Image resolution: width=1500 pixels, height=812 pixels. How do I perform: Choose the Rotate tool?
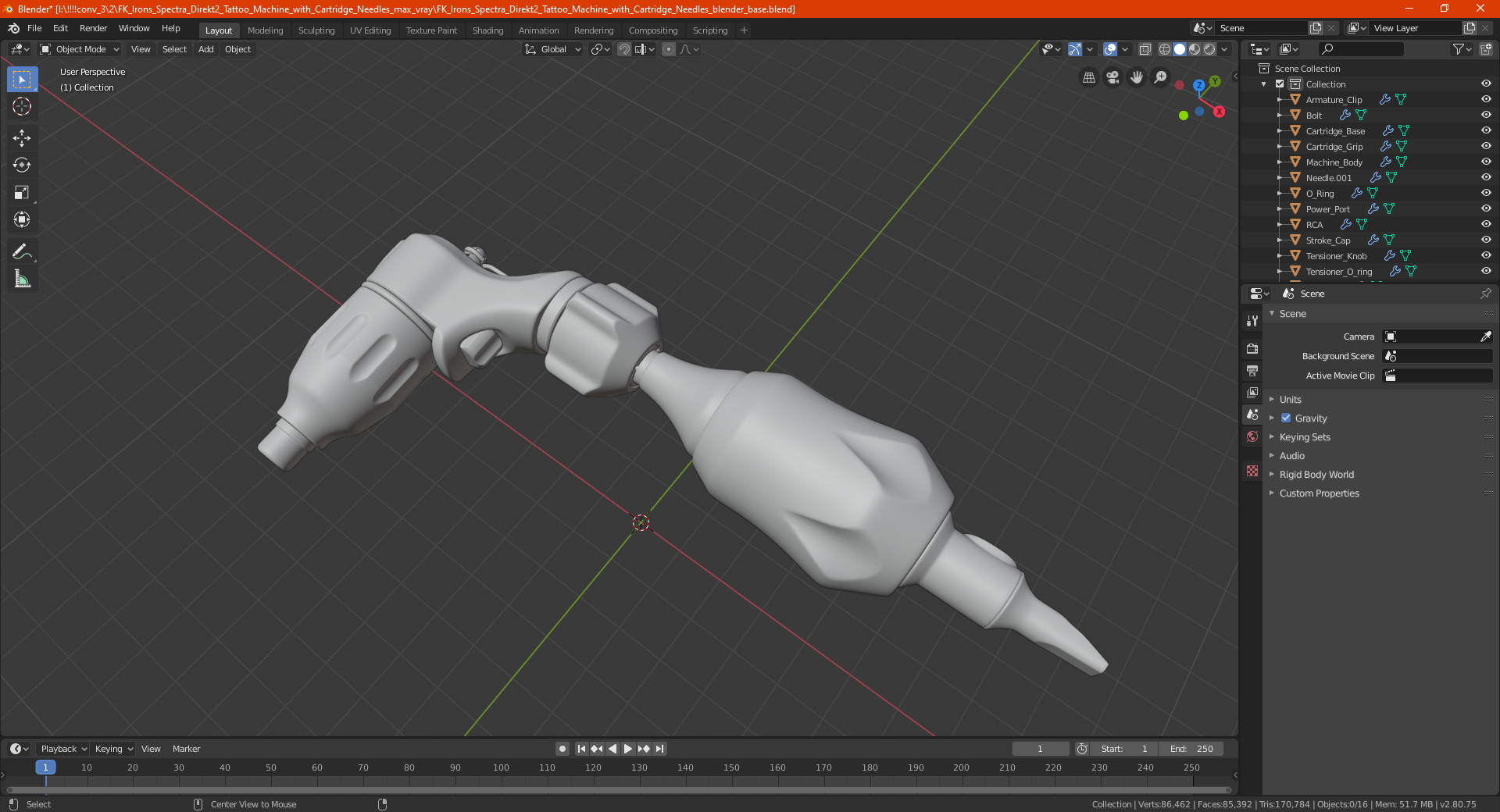point(22,166)
